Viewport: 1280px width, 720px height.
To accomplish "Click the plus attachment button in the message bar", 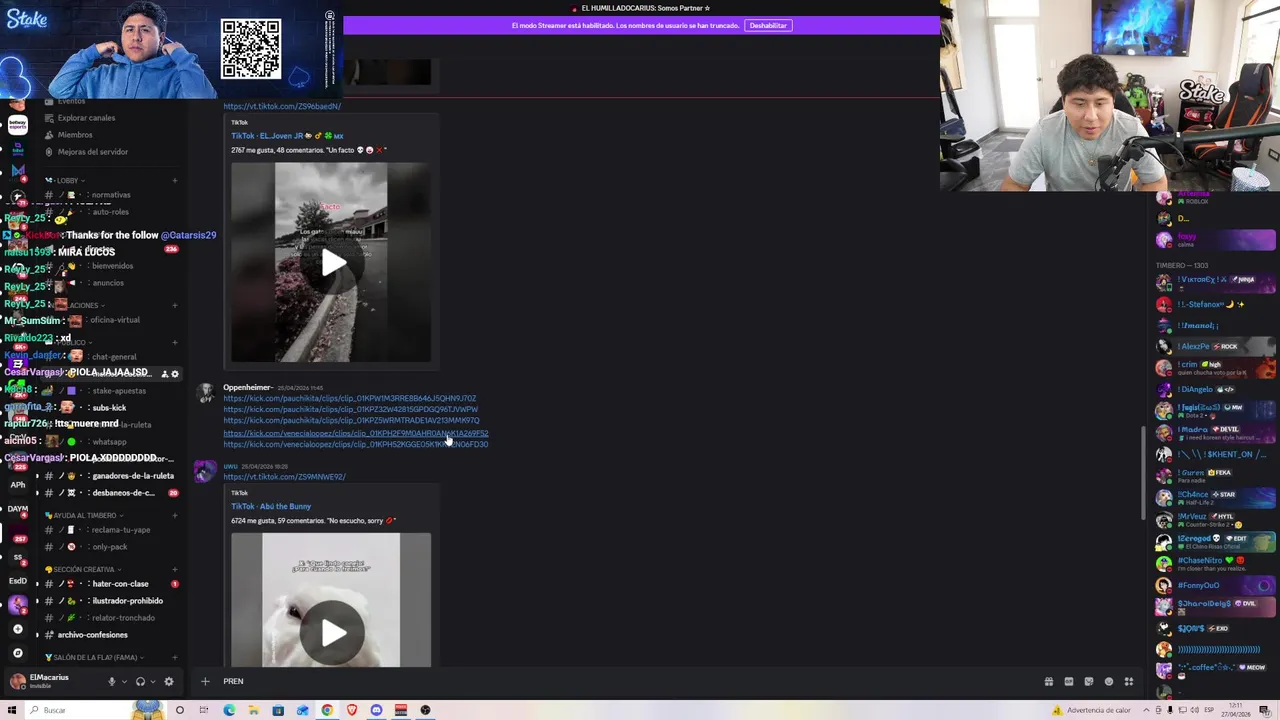I will pos(205,681).
